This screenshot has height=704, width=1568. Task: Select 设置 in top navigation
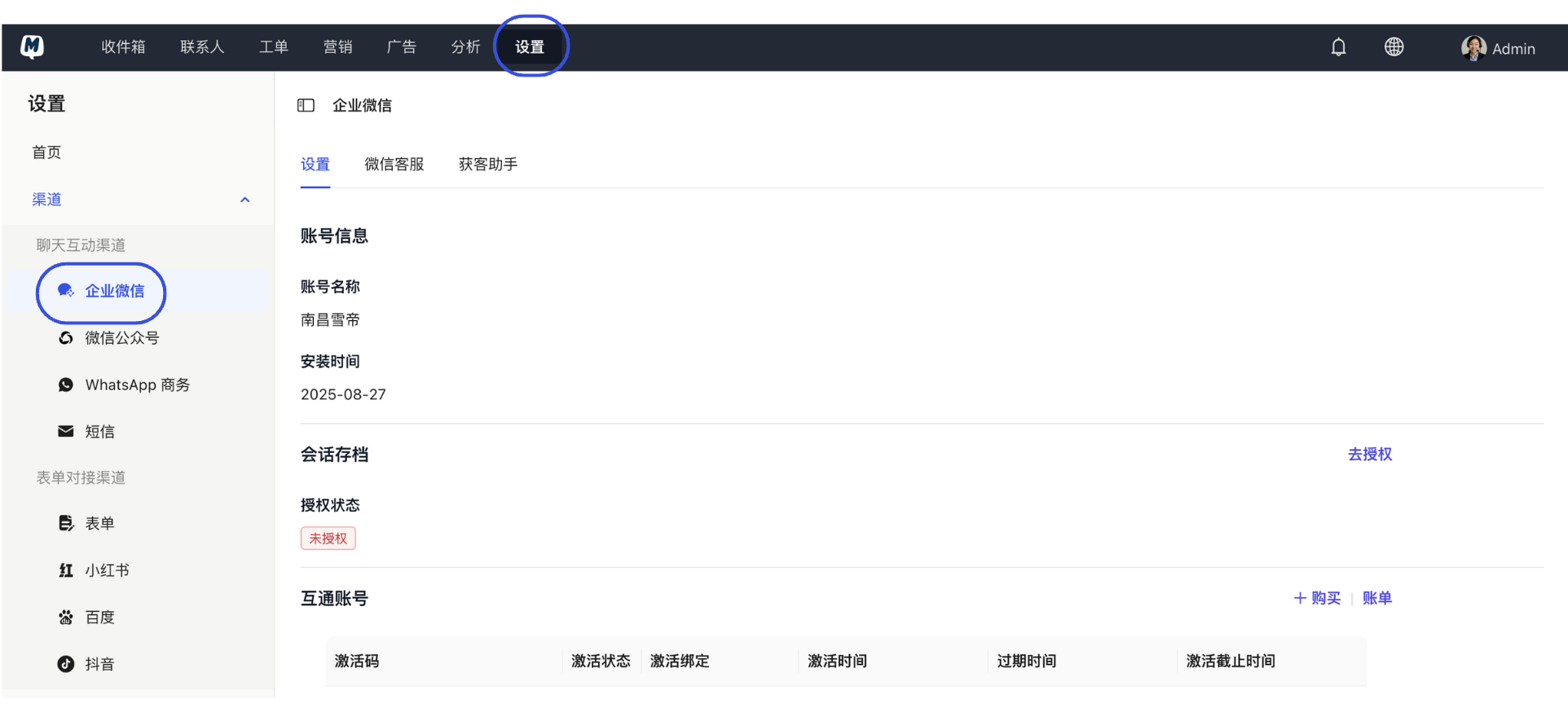click(x=530, y=47)
